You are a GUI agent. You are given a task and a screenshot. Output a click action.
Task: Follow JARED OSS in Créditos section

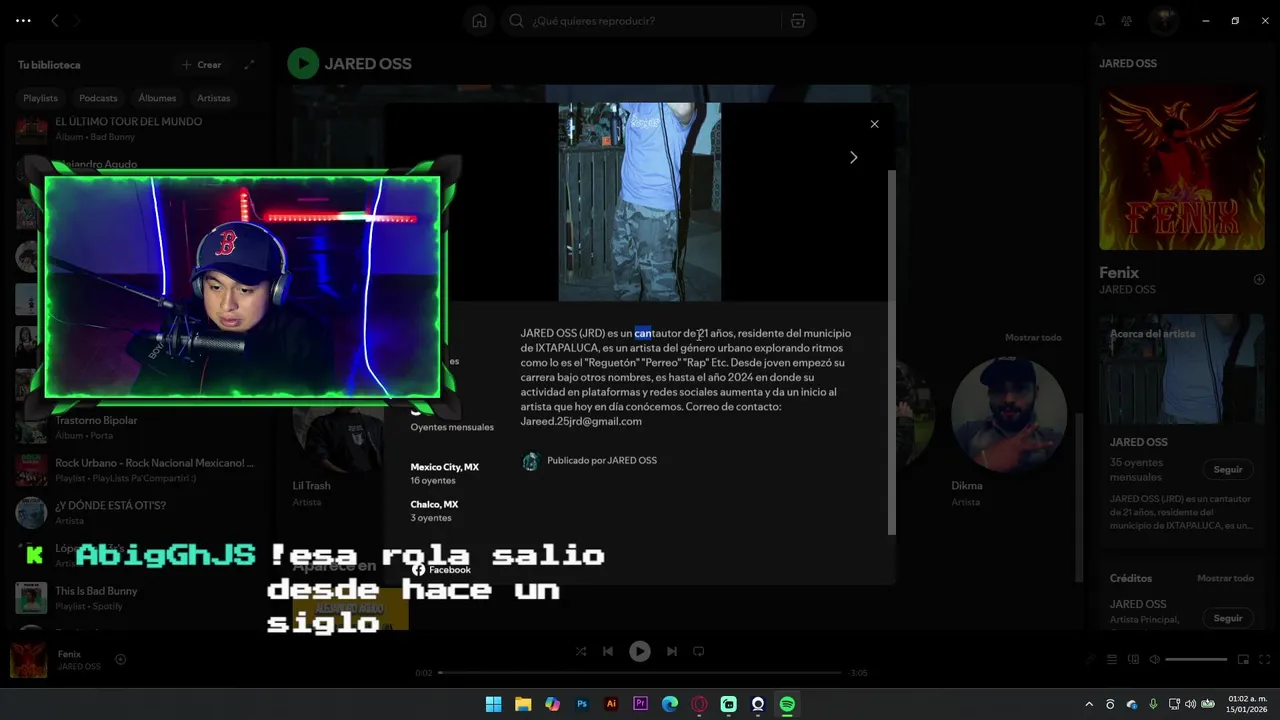1227,619
